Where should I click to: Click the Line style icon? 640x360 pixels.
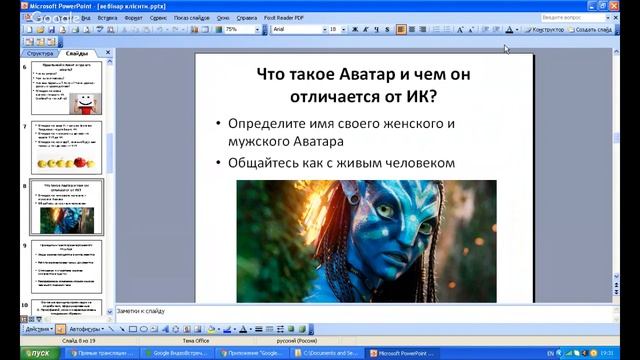pos(259,329)
